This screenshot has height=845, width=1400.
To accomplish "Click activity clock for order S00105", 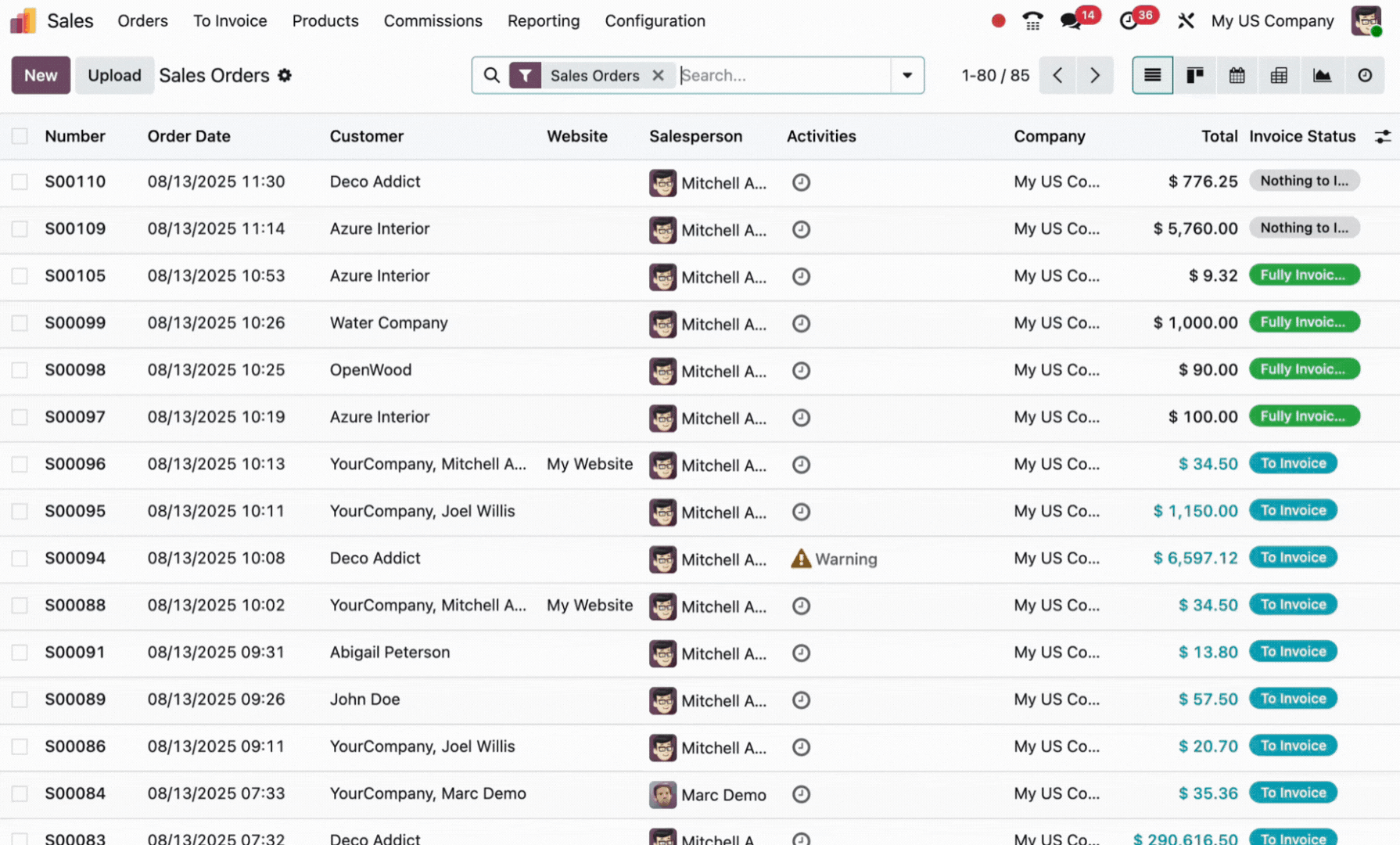I will click(801, 276).
